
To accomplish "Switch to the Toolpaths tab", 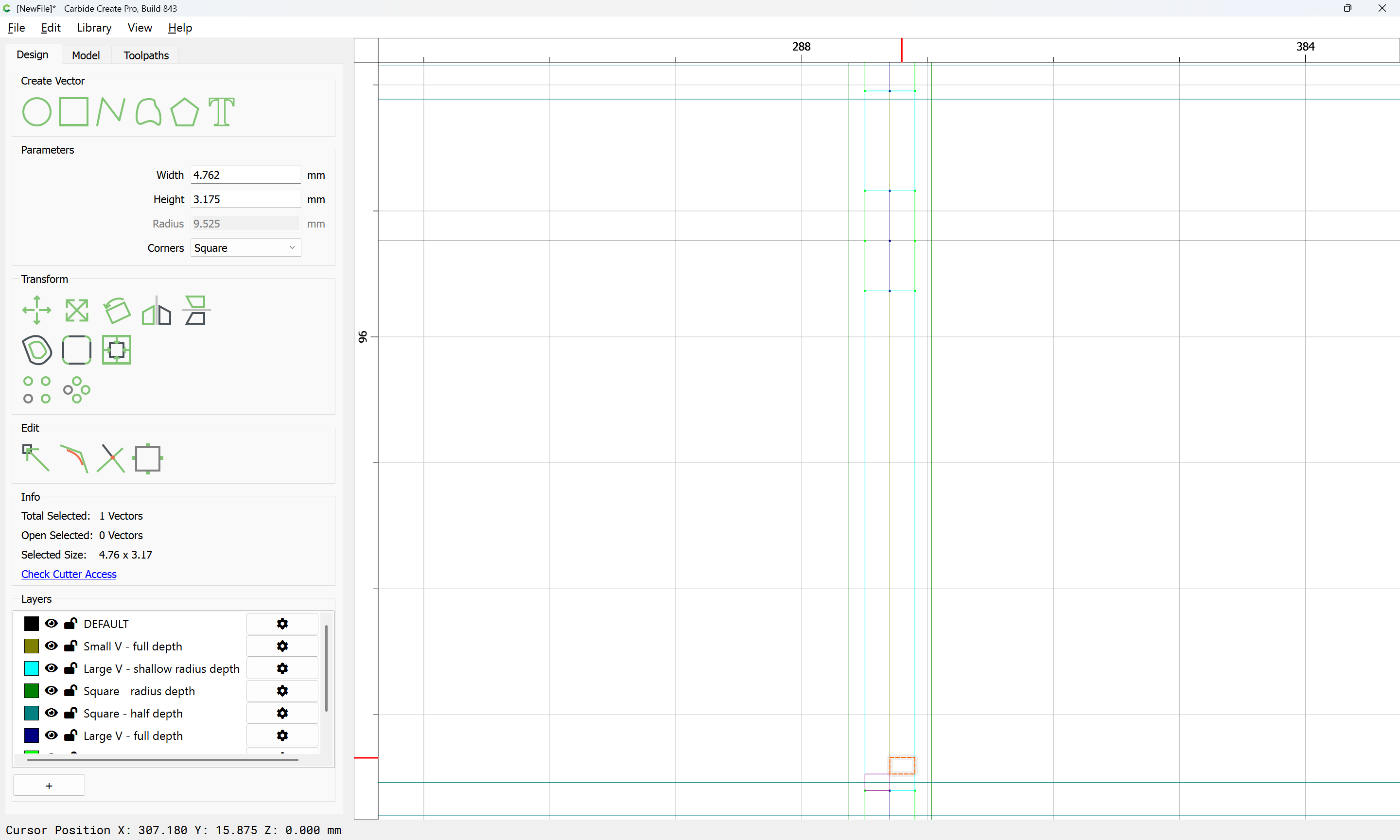I will click(x=146, y=55).
